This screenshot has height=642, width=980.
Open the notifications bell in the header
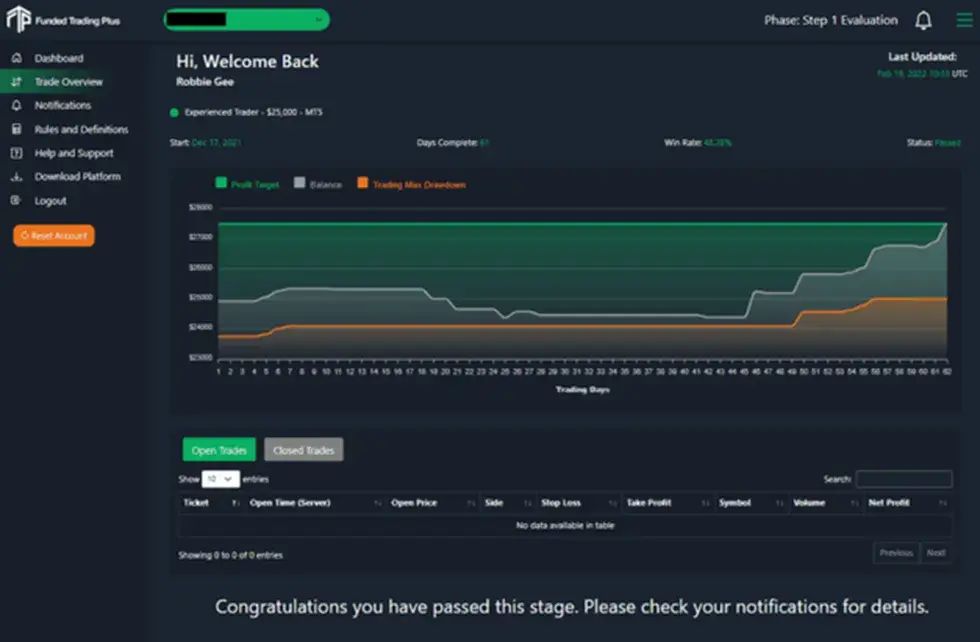[923, 21]
